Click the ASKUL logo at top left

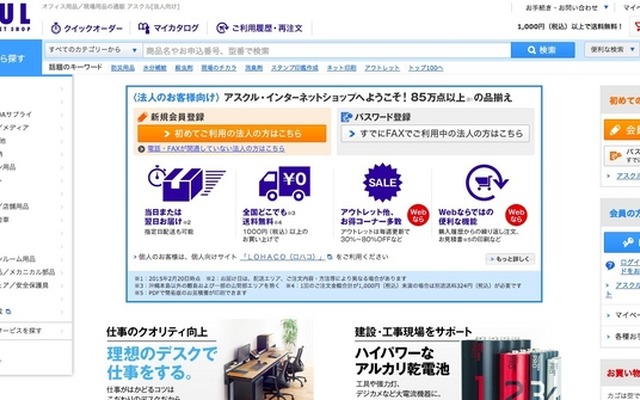click(x=15, y=16)
